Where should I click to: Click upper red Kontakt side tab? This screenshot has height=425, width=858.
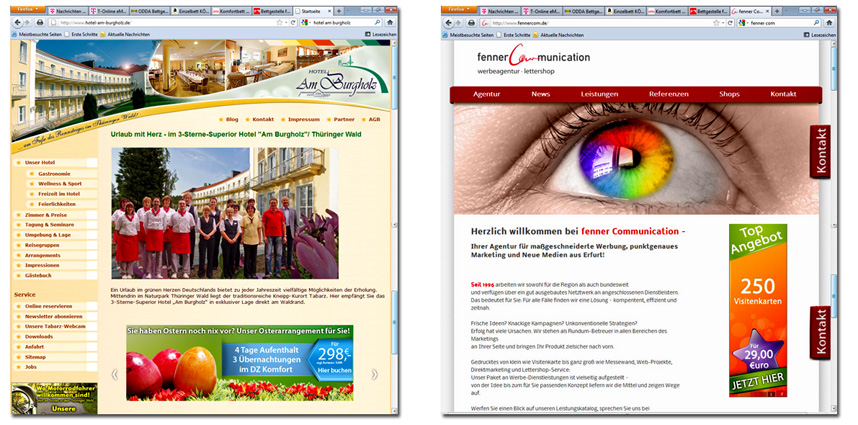820,152
